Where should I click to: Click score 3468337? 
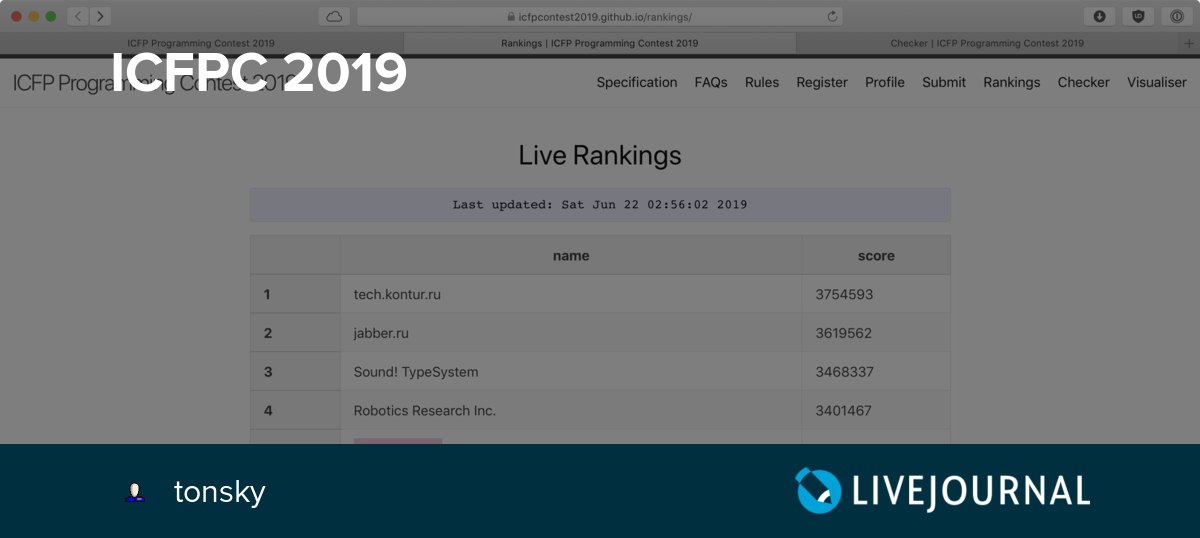[x=844, y=371]
